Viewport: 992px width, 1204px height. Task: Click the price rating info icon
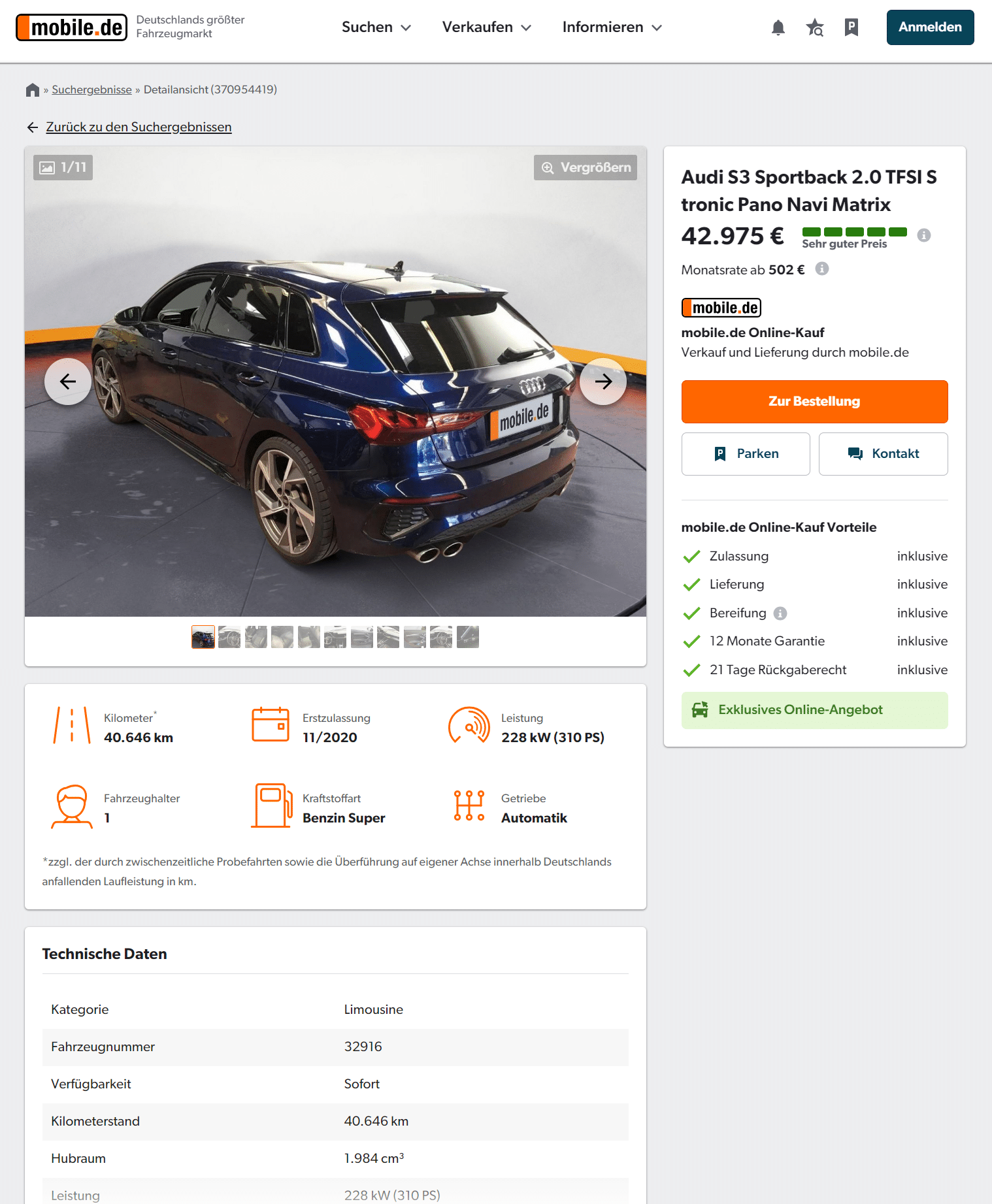coord(923,235)
